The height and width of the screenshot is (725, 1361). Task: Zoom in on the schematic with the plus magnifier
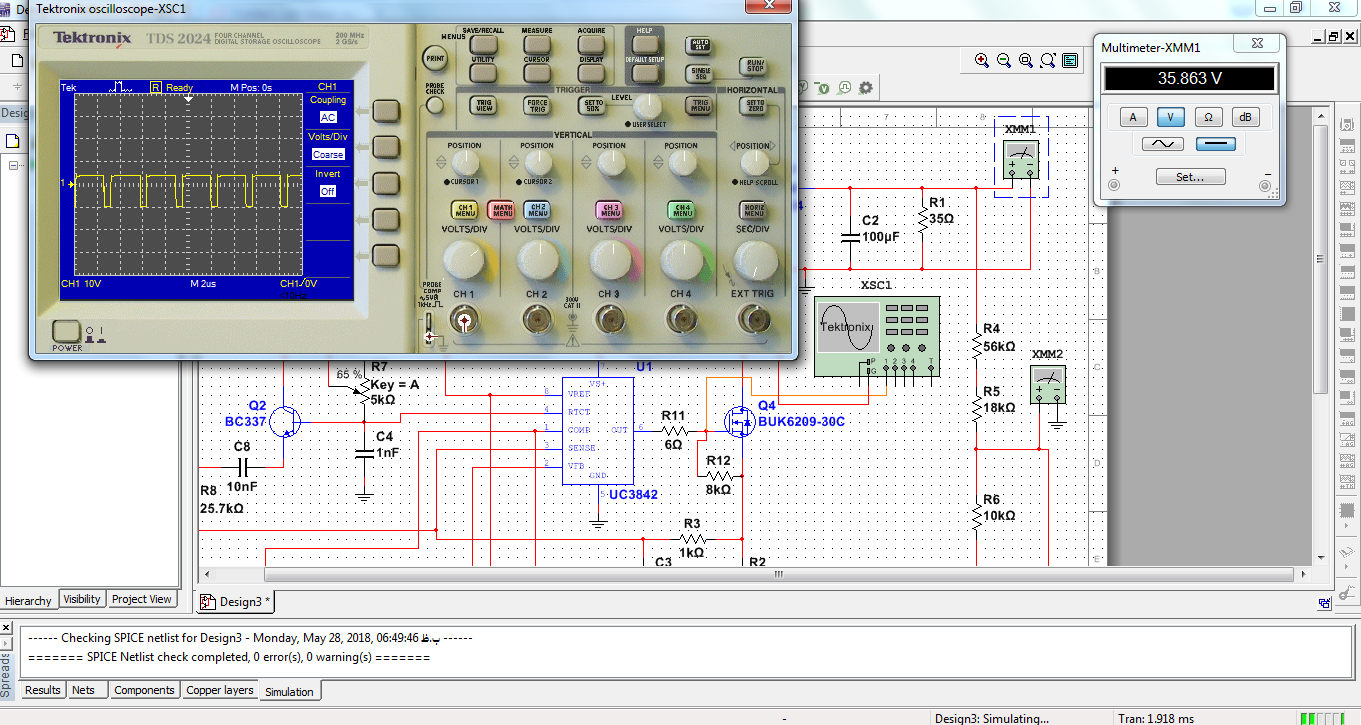[x=982, y=61]
